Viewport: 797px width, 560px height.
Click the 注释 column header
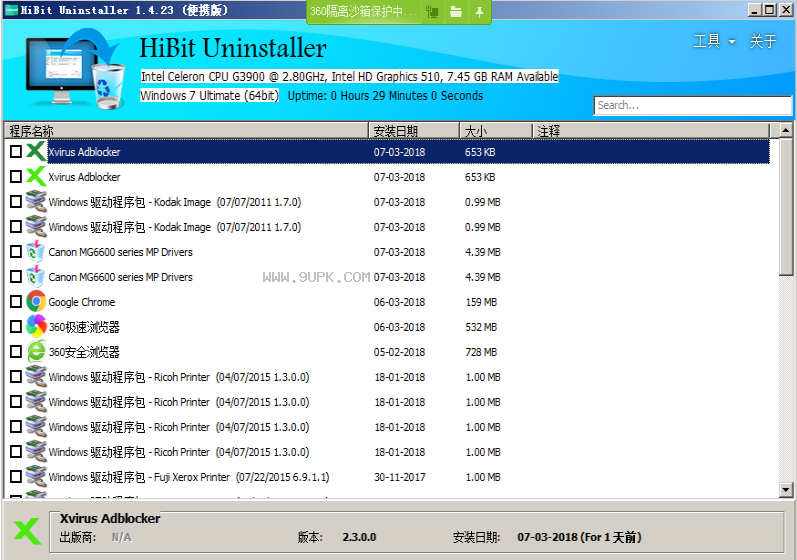pos(651,131)
